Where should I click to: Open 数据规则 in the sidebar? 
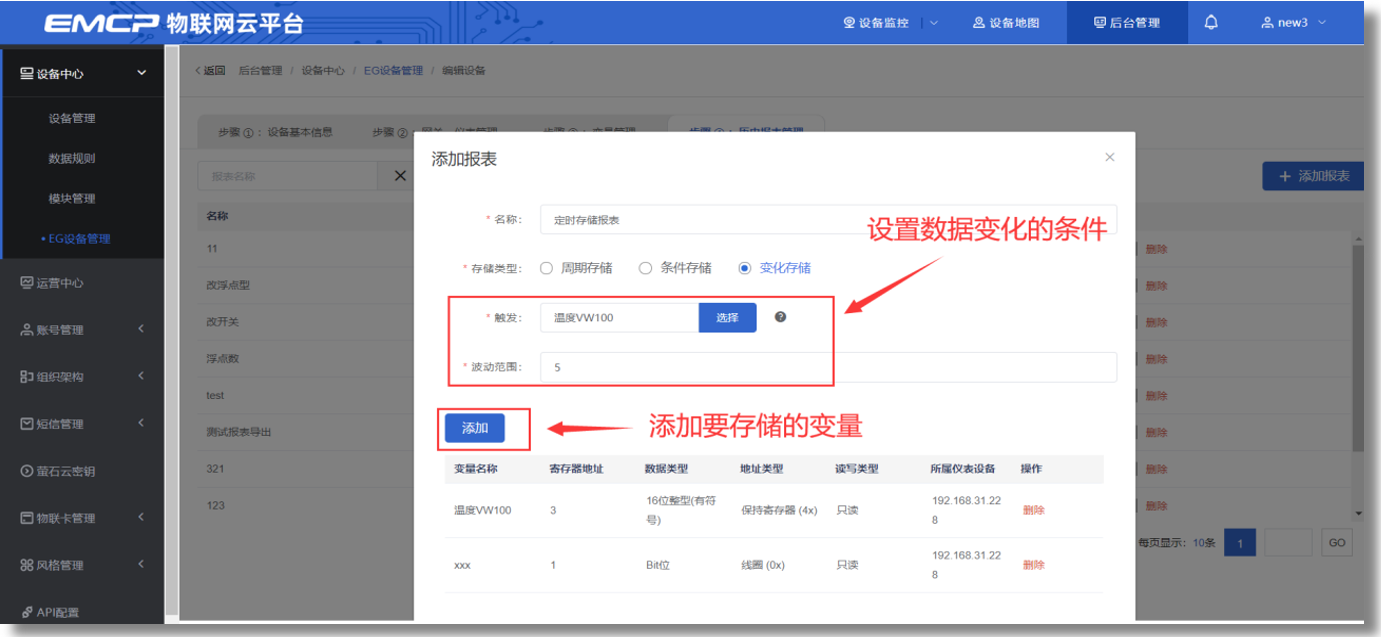(72, 158)
